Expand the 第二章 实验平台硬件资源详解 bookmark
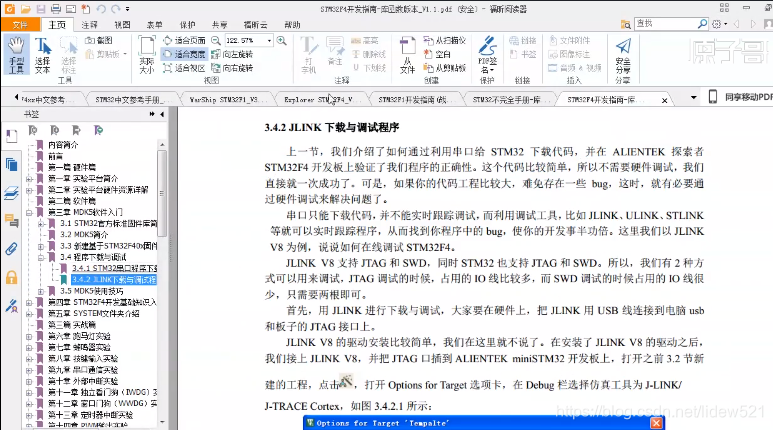The width and height of the screenshot is (773, 430). pos(29,190)
